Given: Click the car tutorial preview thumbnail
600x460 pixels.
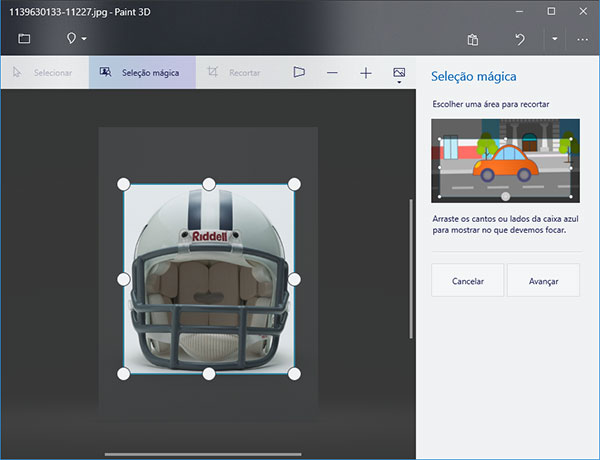Looking at the screenshot, I should coord(505,161).
